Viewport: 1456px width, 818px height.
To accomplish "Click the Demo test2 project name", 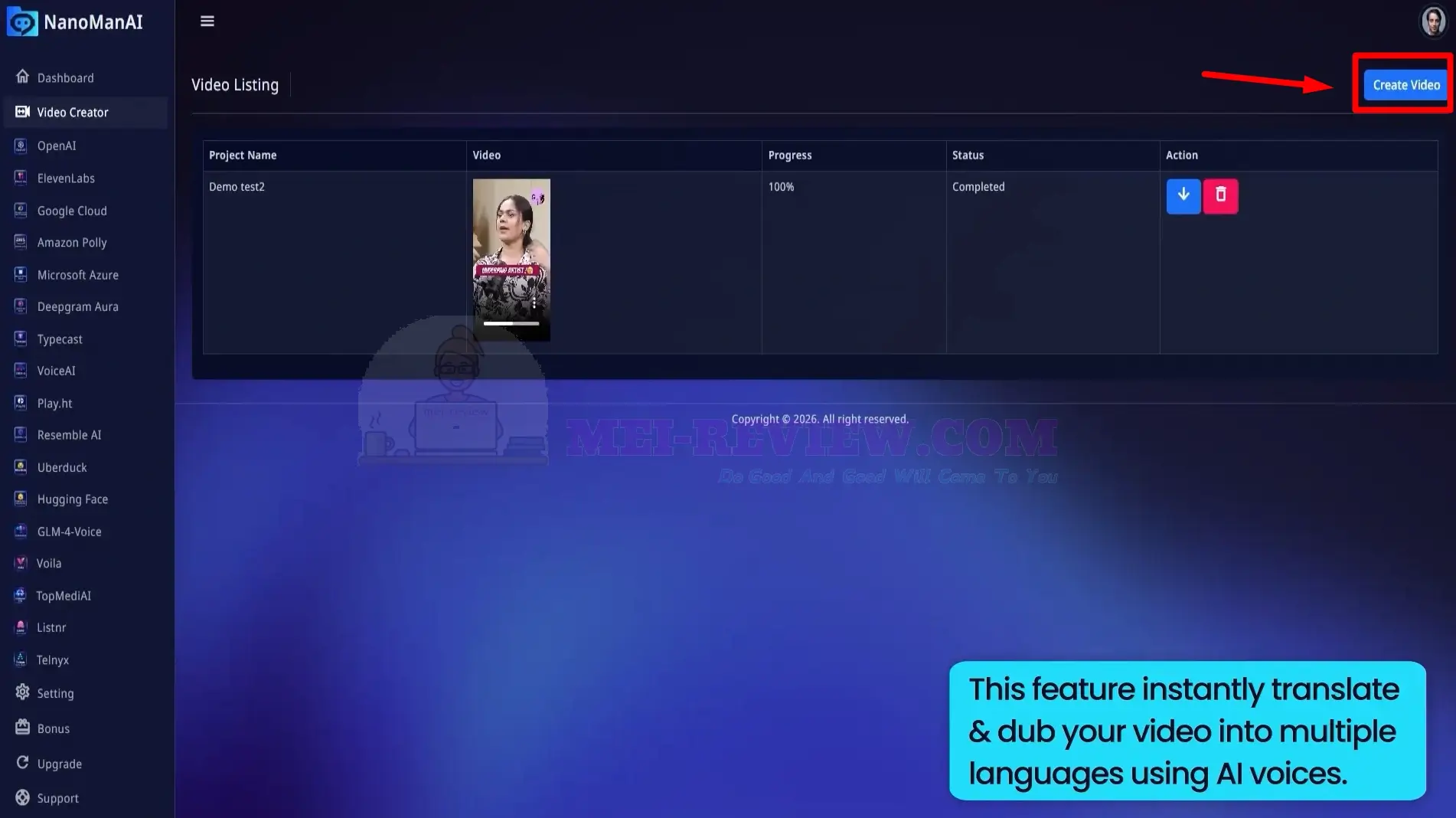I will pos(237,187).
